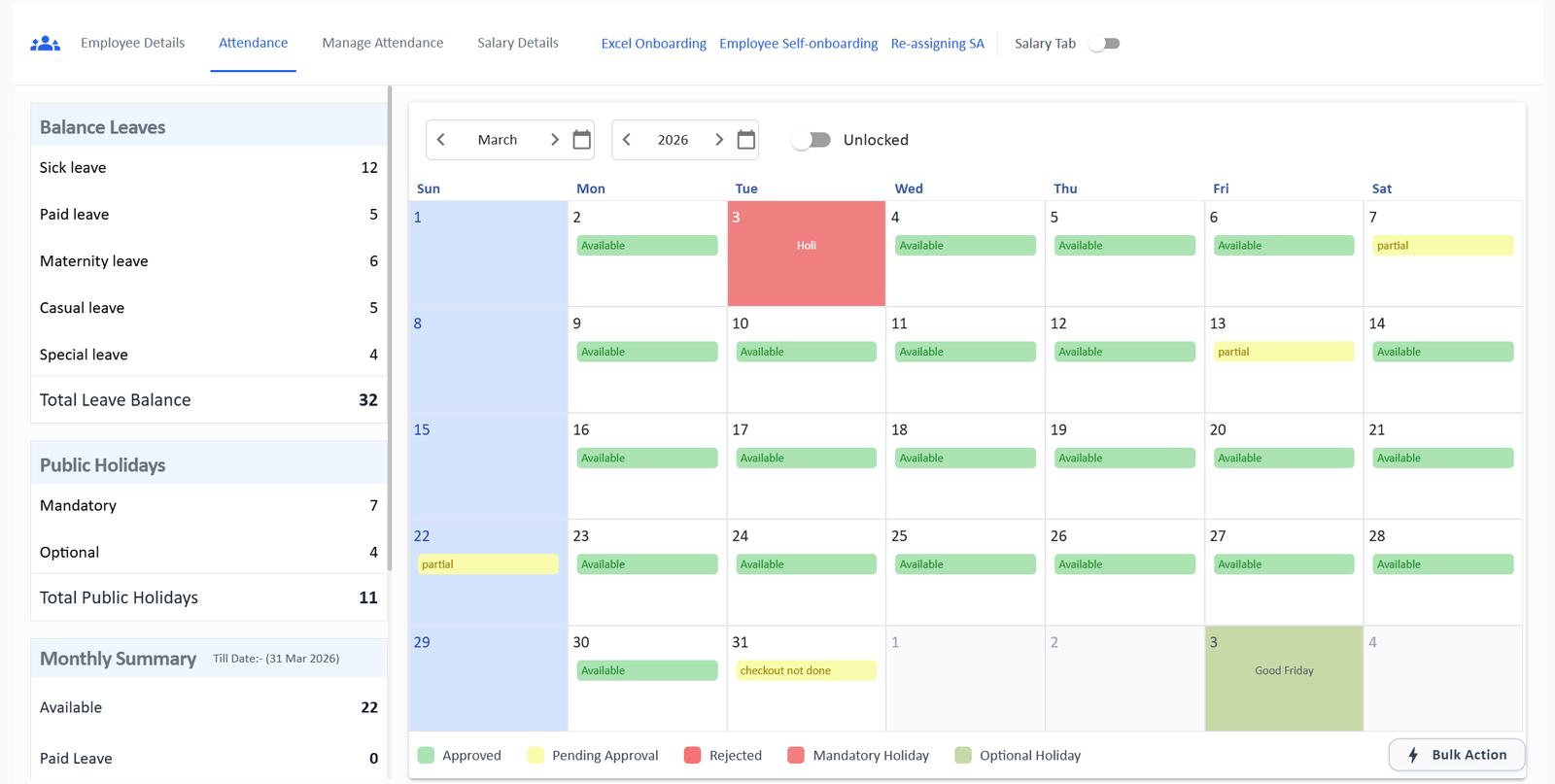Image resolution: width=1555 pixels, height=784 pixels.
Task: Click the lightning bolt Bulk Action icon
Action: 1413,755
